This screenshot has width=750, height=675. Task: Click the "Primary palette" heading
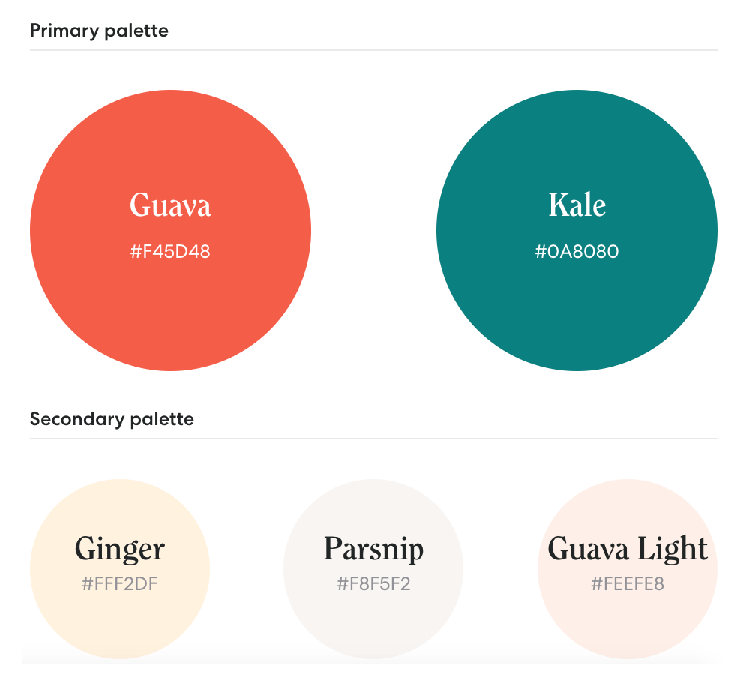tap(99, 31)
